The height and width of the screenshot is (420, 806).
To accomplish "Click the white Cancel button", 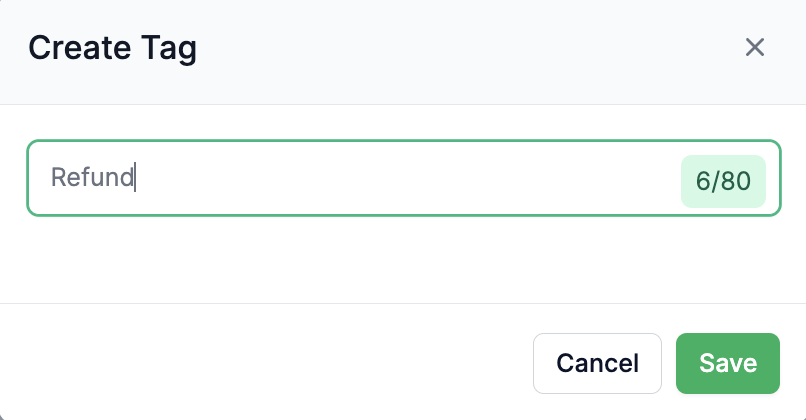I will point(597,363).
